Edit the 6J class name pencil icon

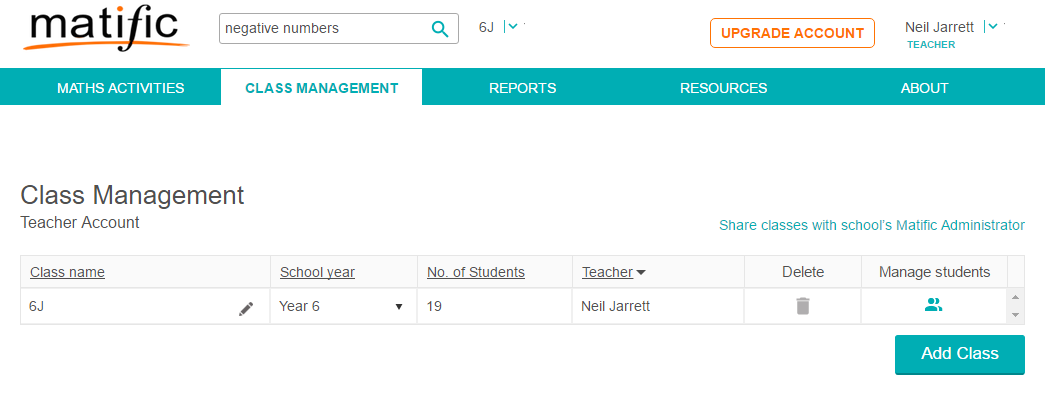click(x=246, y=308)
